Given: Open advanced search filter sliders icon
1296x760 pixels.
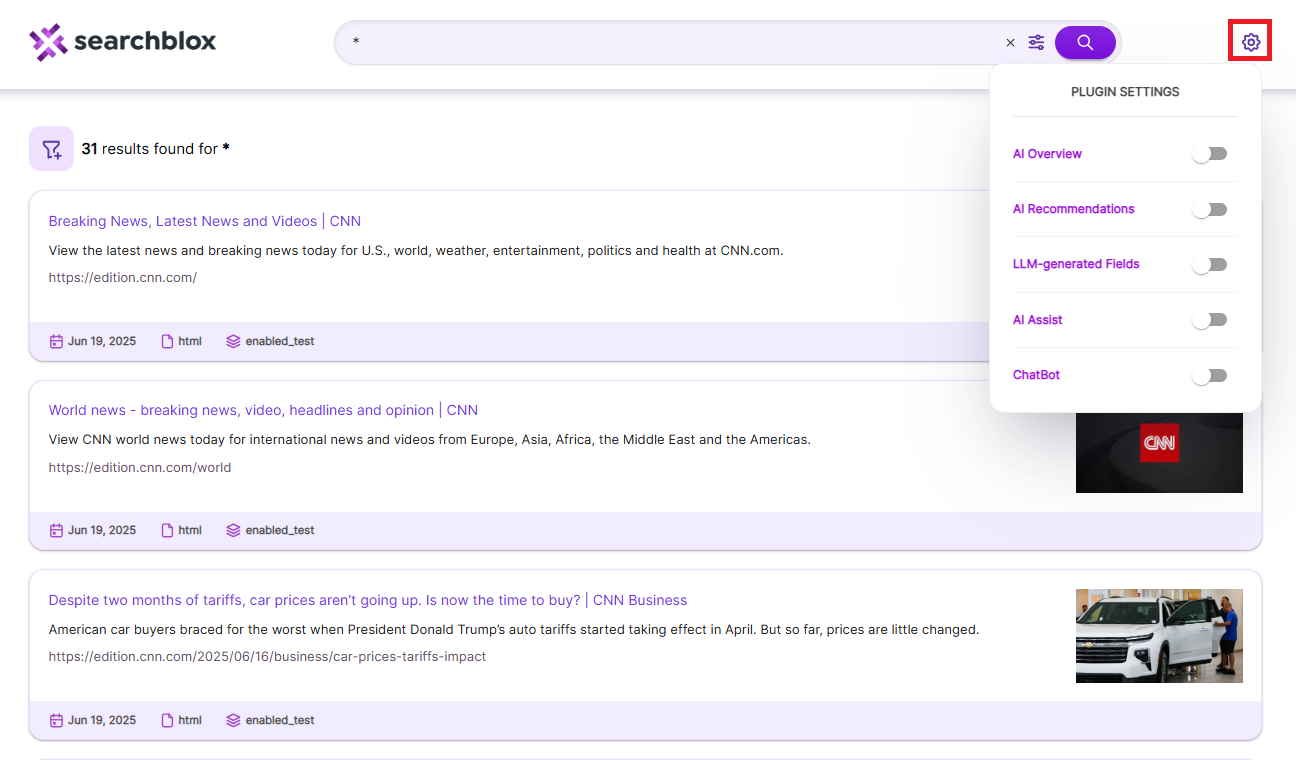Looking at the screenshot, I should tap(1036, 42).
